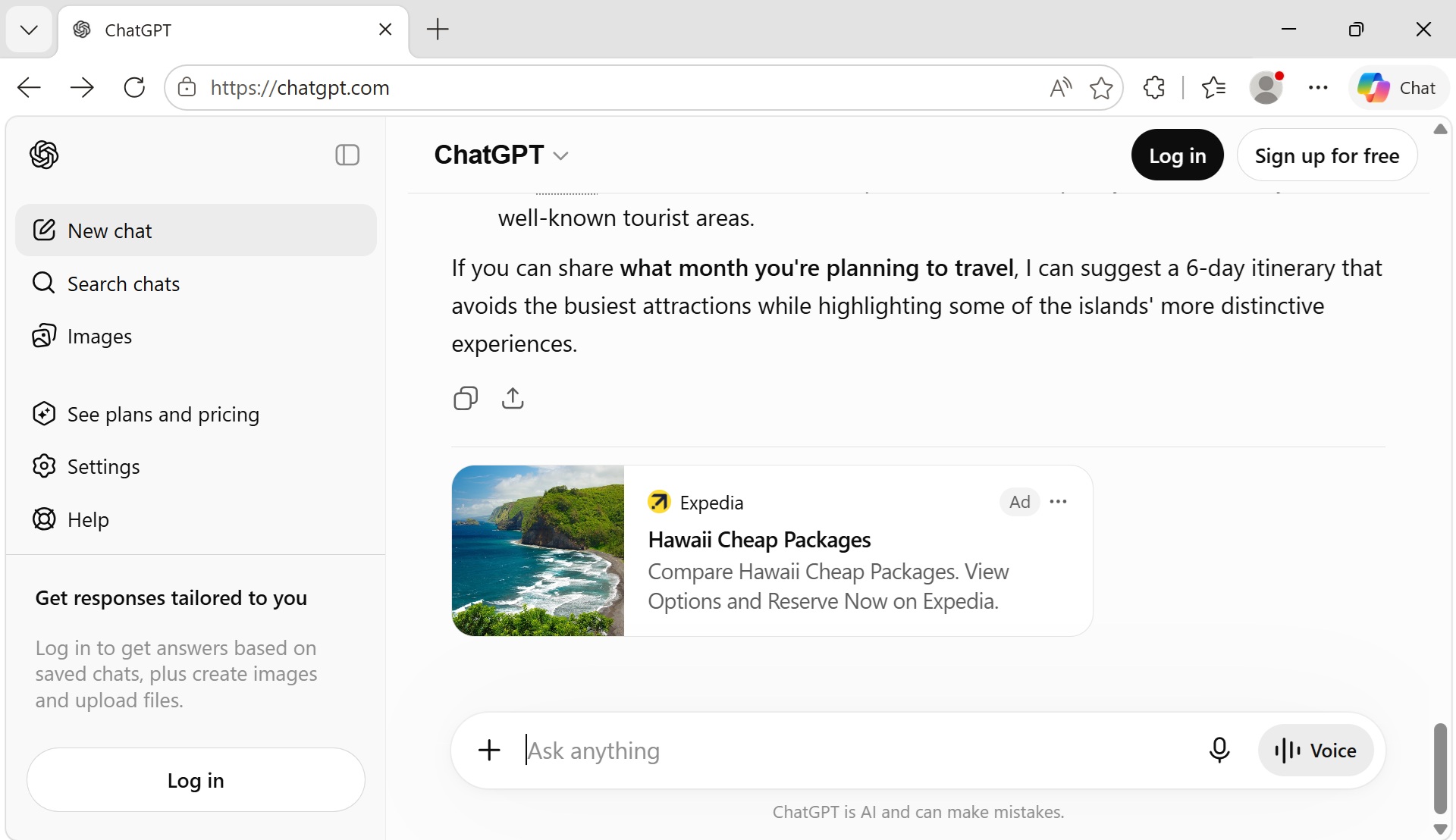Click the Images icon in the sidebar

44,335
